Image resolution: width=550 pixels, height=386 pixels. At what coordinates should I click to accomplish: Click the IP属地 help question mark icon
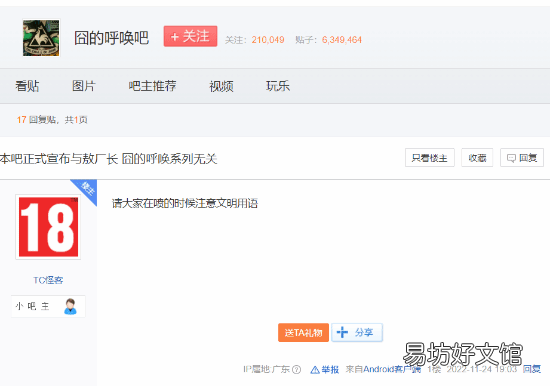[297, 370]
